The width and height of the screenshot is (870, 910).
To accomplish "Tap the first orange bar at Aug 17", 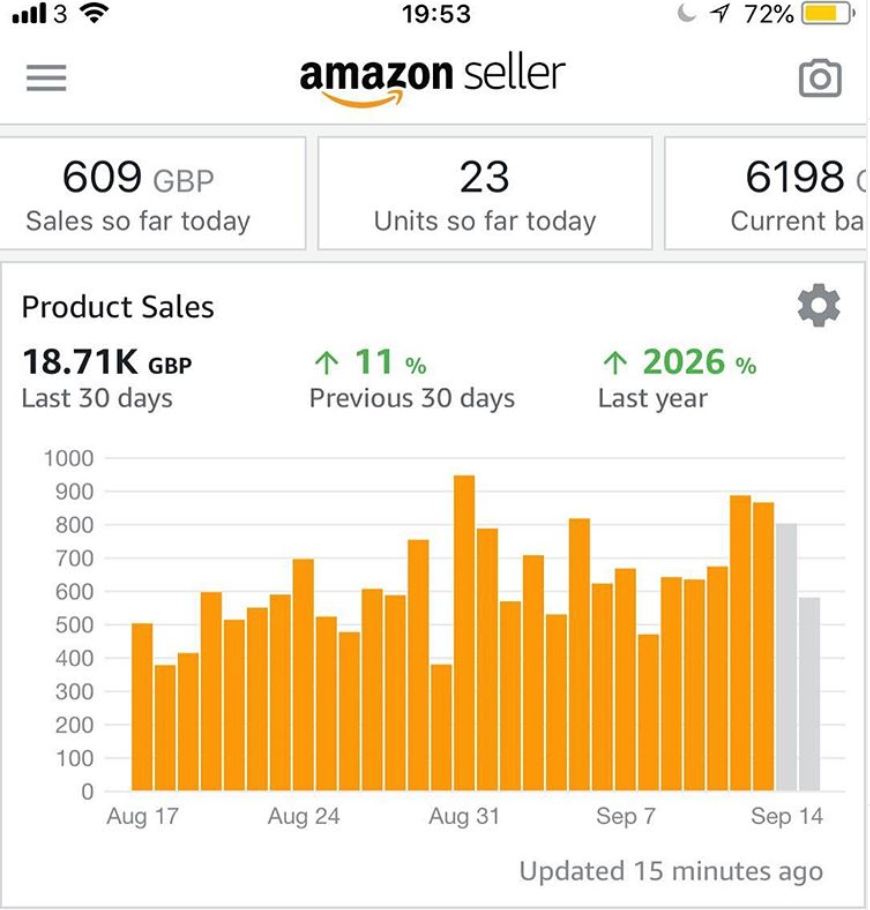I will coord(142,707).
